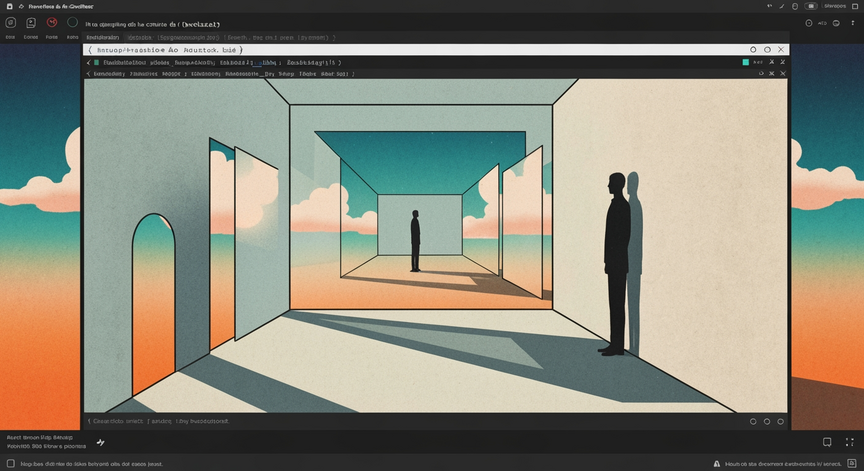Click the text label beside the title bar toggle

[835, 6]
